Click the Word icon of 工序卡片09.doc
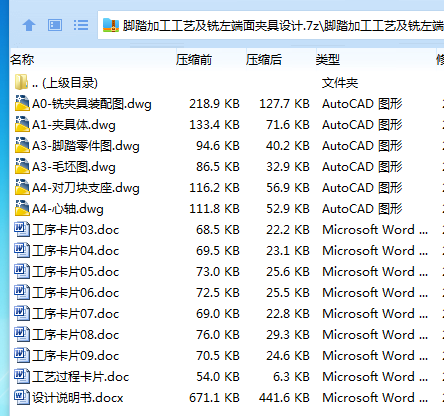Image resolution: width=444 pixels, height=416 pixels. pyautogui.click(x=22, y=355)
